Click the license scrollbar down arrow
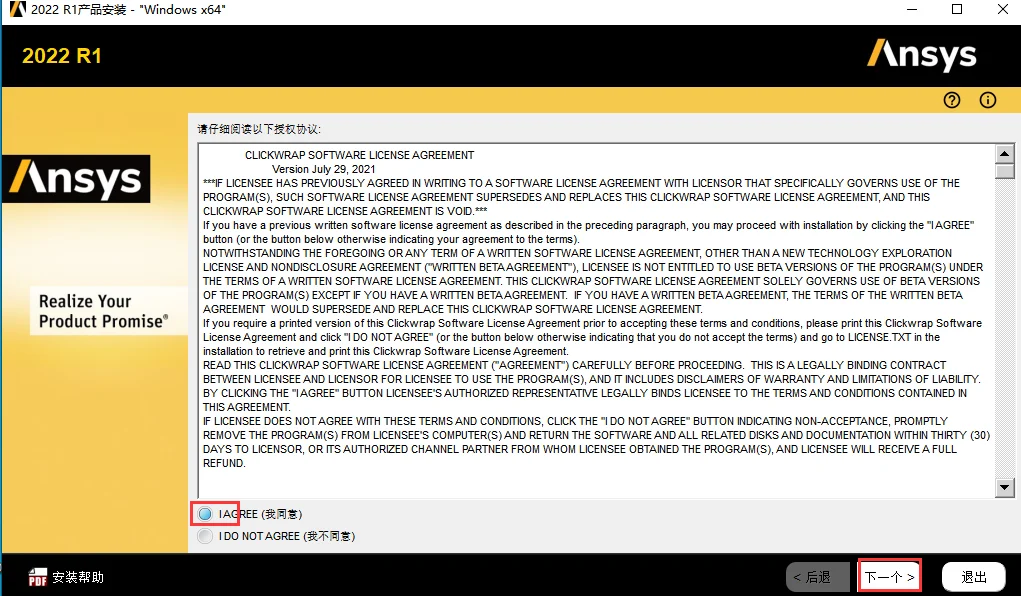The image size is (1021, 596). coord(1005,487)
